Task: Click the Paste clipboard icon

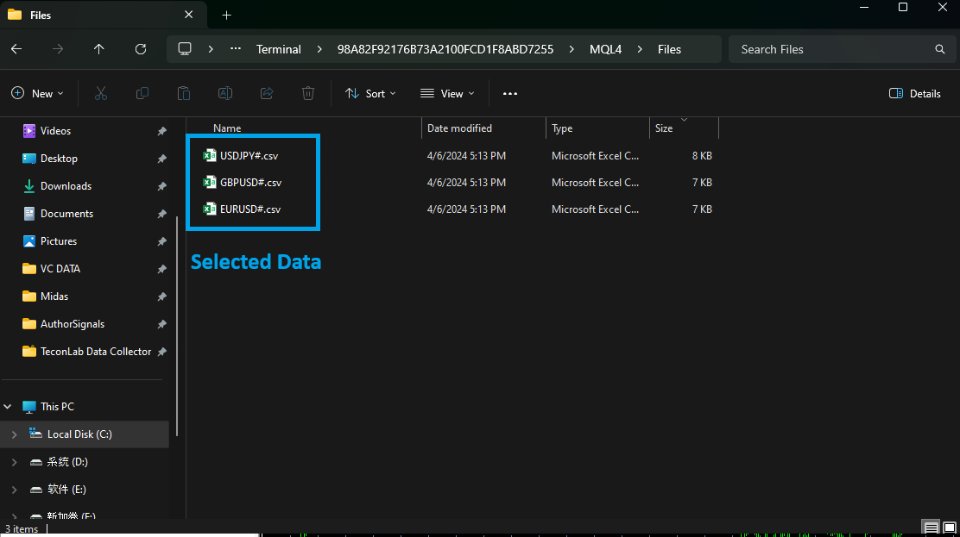Action: pyautogui.click(x=184, y=93)
